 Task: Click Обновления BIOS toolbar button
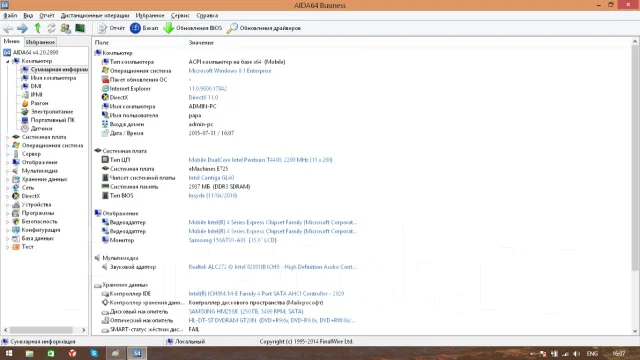[193, 28]
